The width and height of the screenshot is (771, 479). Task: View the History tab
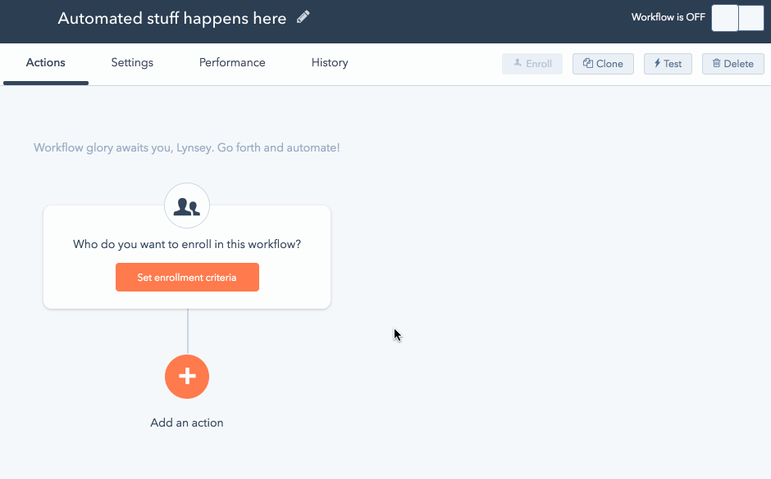pyautogui.click(x=329, y=62)
